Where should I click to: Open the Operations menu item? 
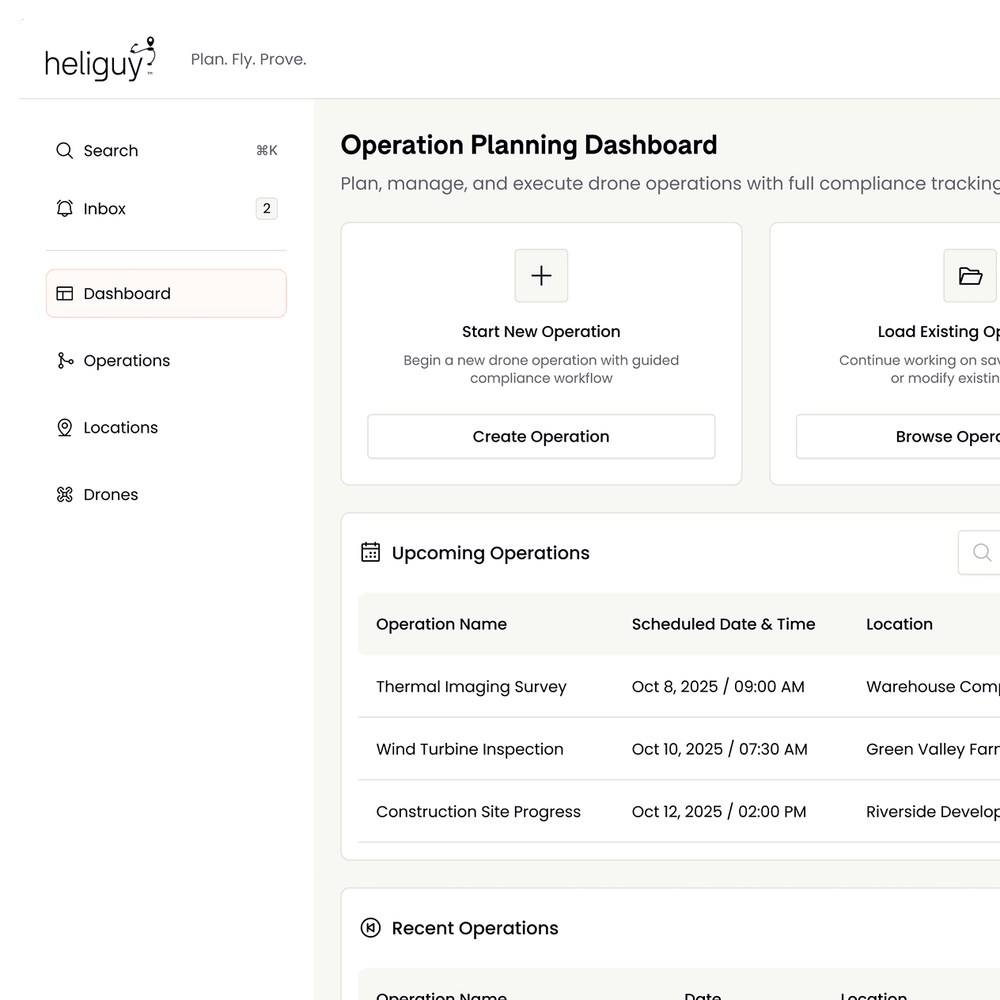point(127,361)
